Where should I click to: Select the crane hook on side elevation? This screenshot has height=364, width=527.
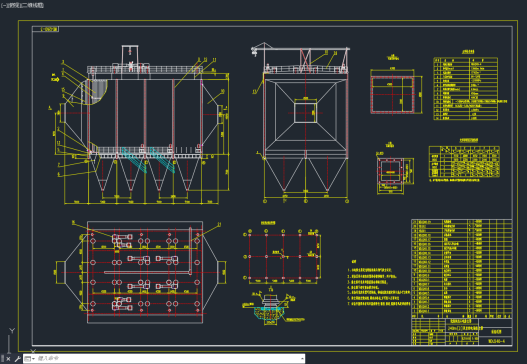(254, 51)
